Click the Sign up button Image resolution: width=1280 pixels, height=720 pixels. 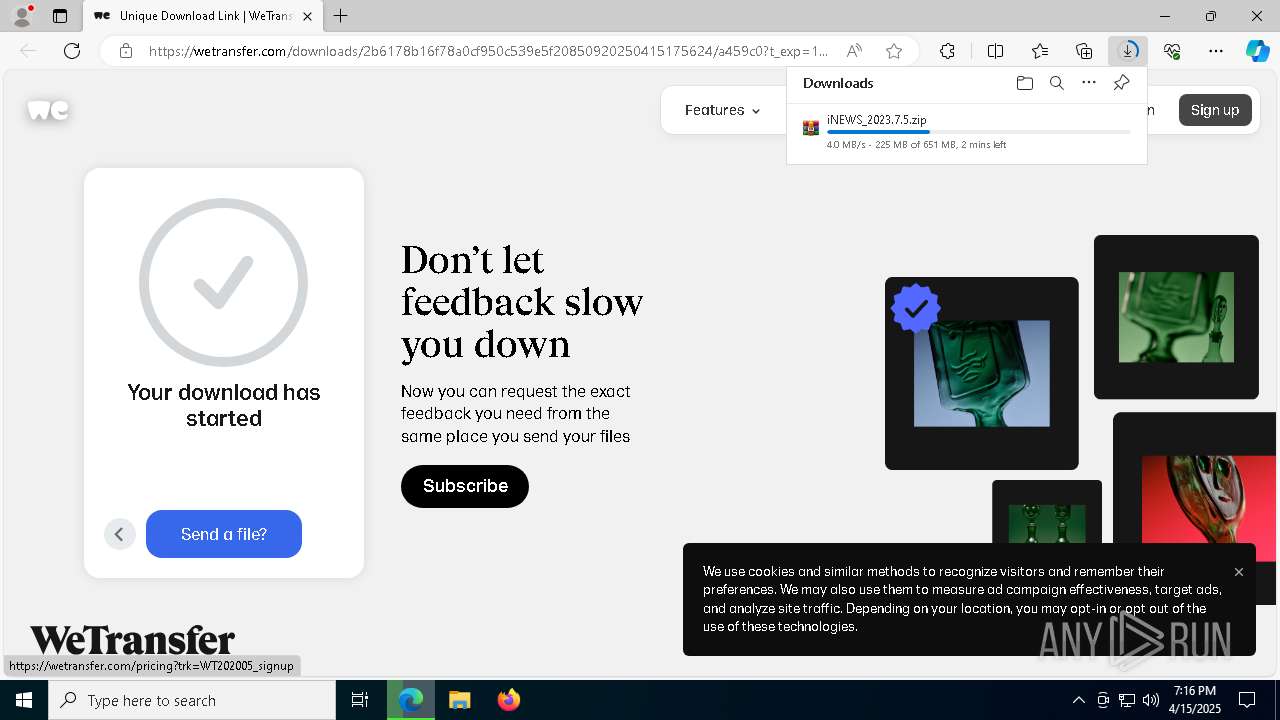(x=1215, y=110)
